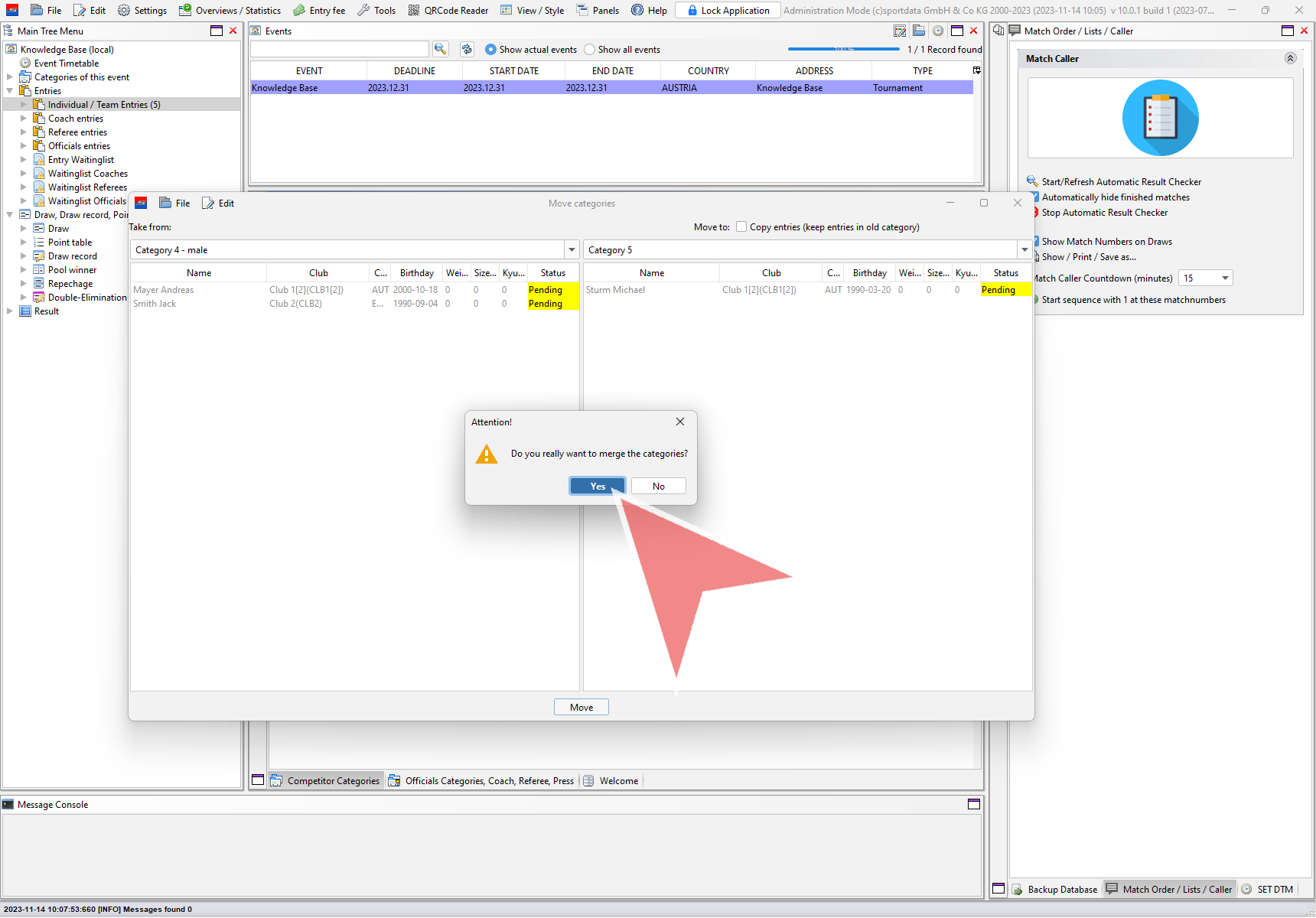Screen dimensions: 1316x918
Task: Click the Events search input field
Action: pyautogui.click(x=339, y=49)
